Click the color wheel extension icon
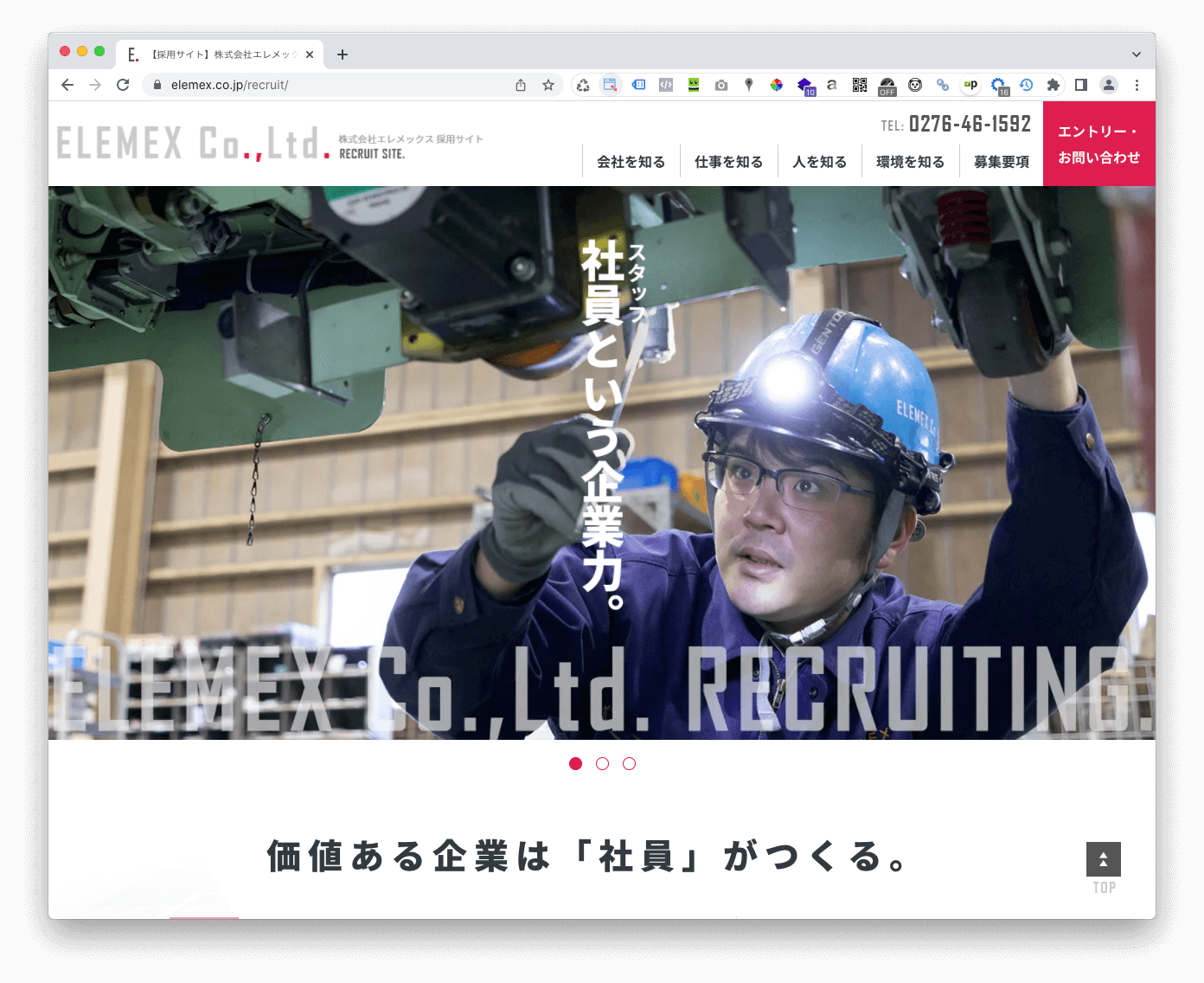 point(777,85)
